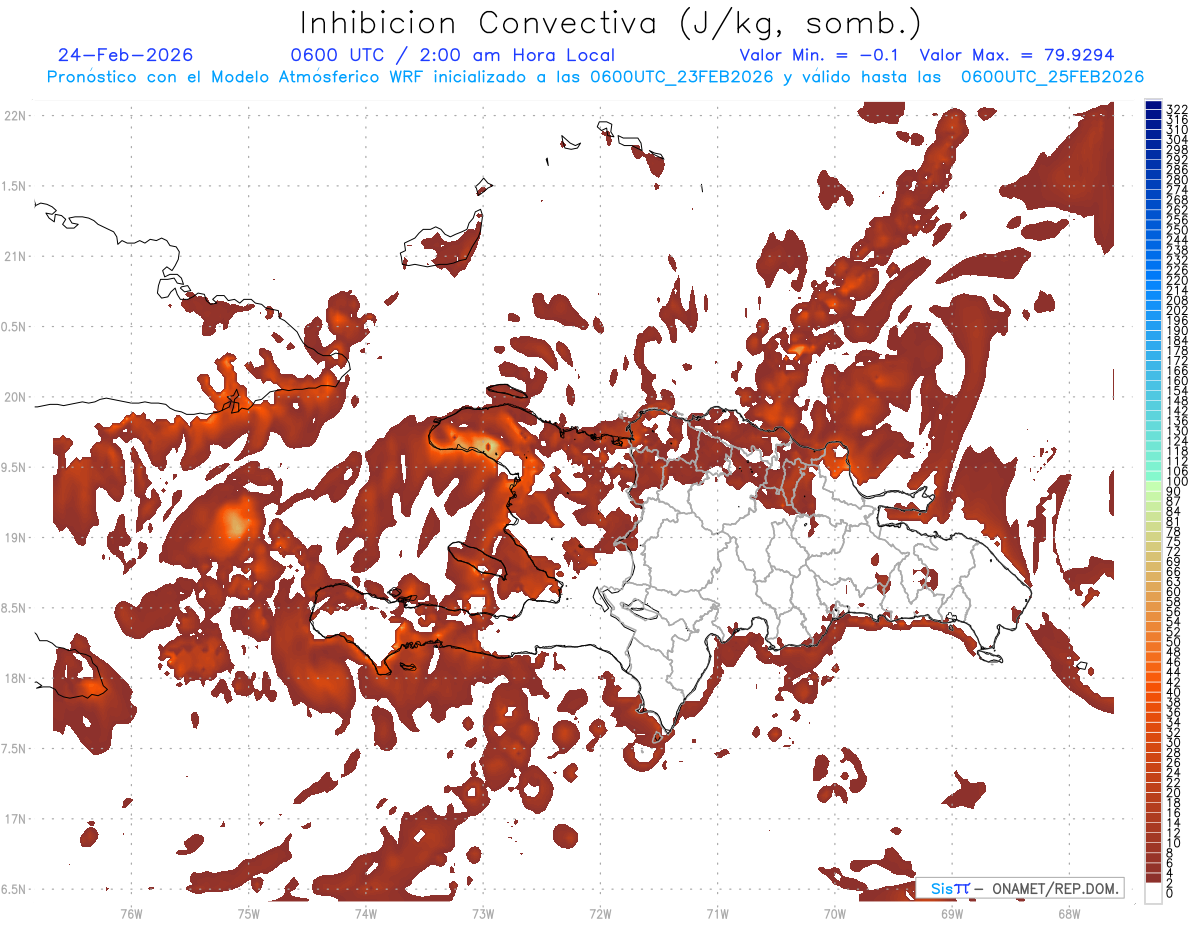
Task: Click the '0.5N' latitude tick label
Action: (14, 327)
